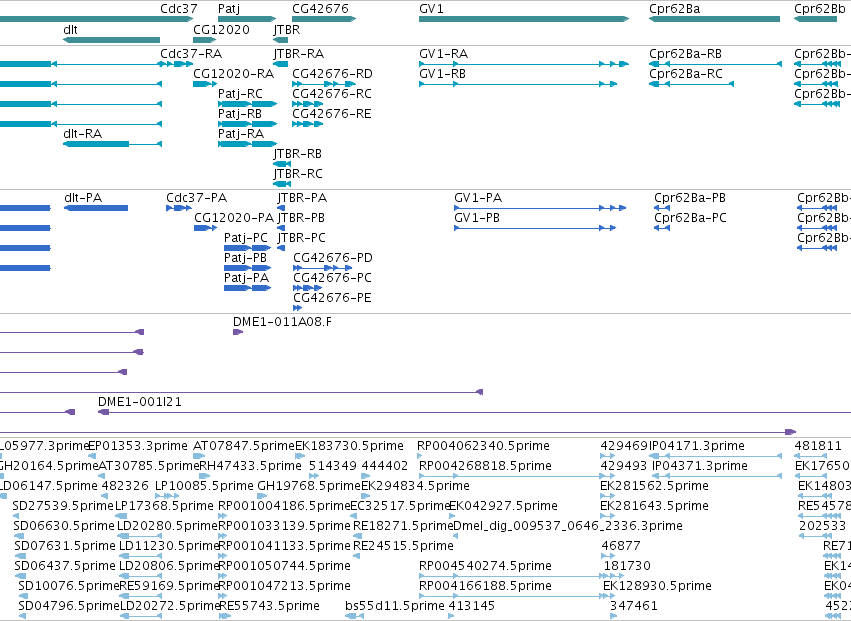The height and width of the screenshot is (621, 851).
Task: Open EST label 'EK128930.5prime'
Action: 657,586
